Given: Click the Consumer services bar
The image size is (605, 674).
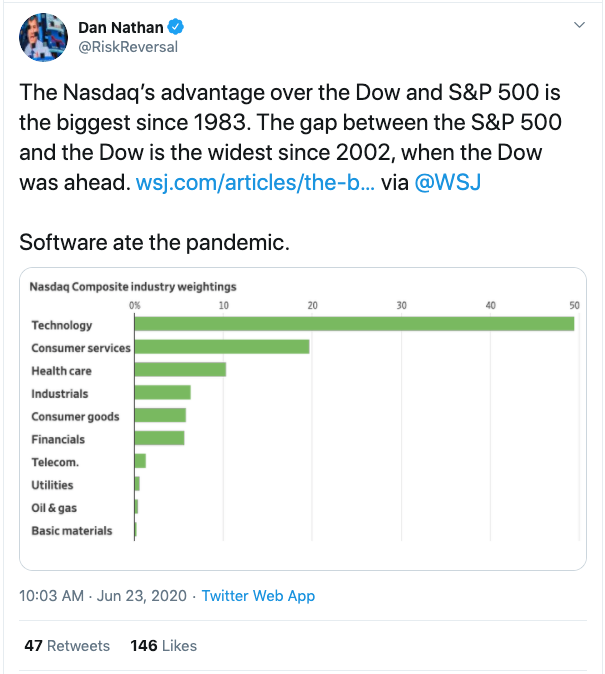Looking at the screenshot, I should pos(222,346).
